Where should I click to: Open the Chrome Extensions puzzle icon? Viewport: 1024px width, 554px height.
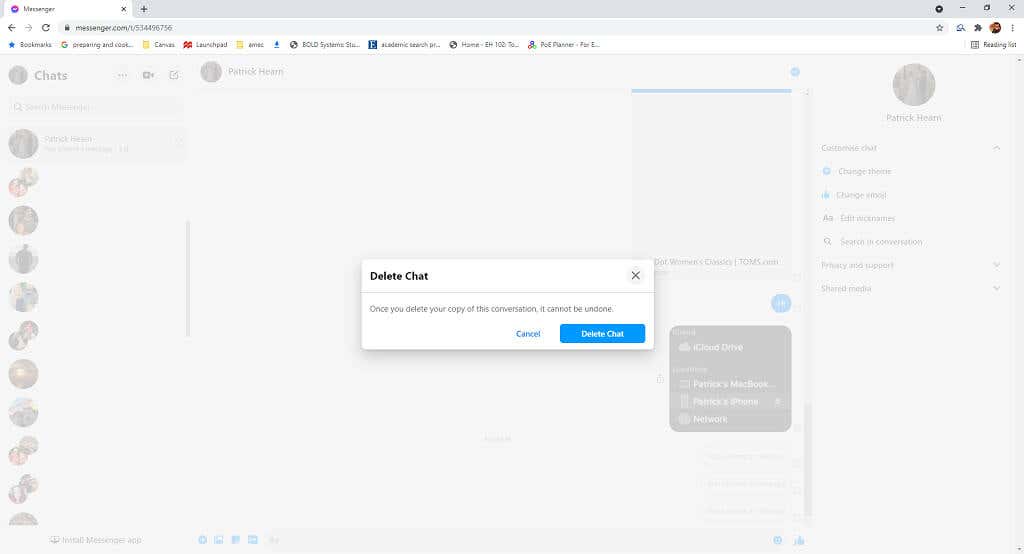pyautogui.click(x=977, y=28)
